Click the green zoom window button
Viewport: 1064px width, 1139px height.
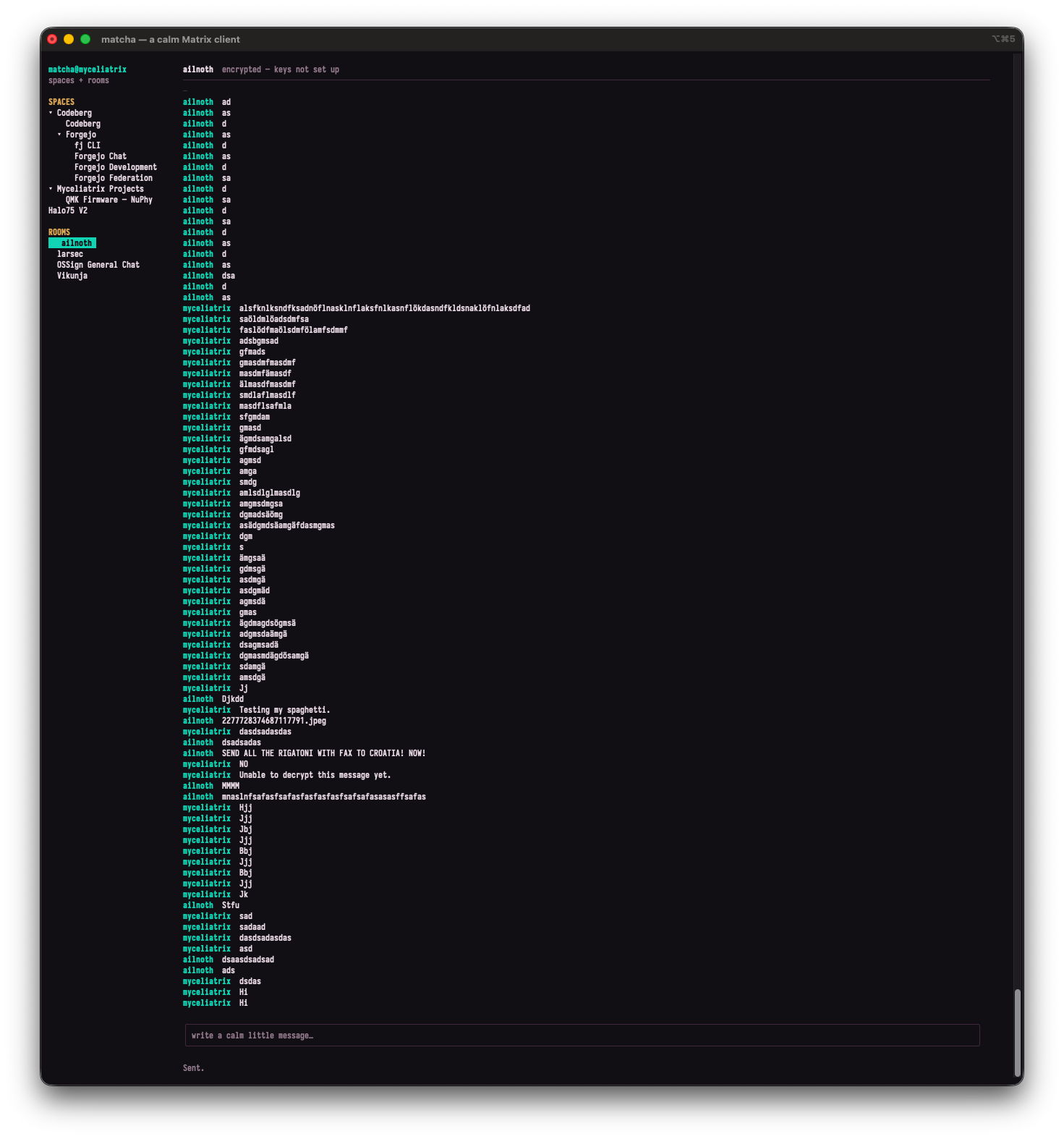tap(85, 39)
